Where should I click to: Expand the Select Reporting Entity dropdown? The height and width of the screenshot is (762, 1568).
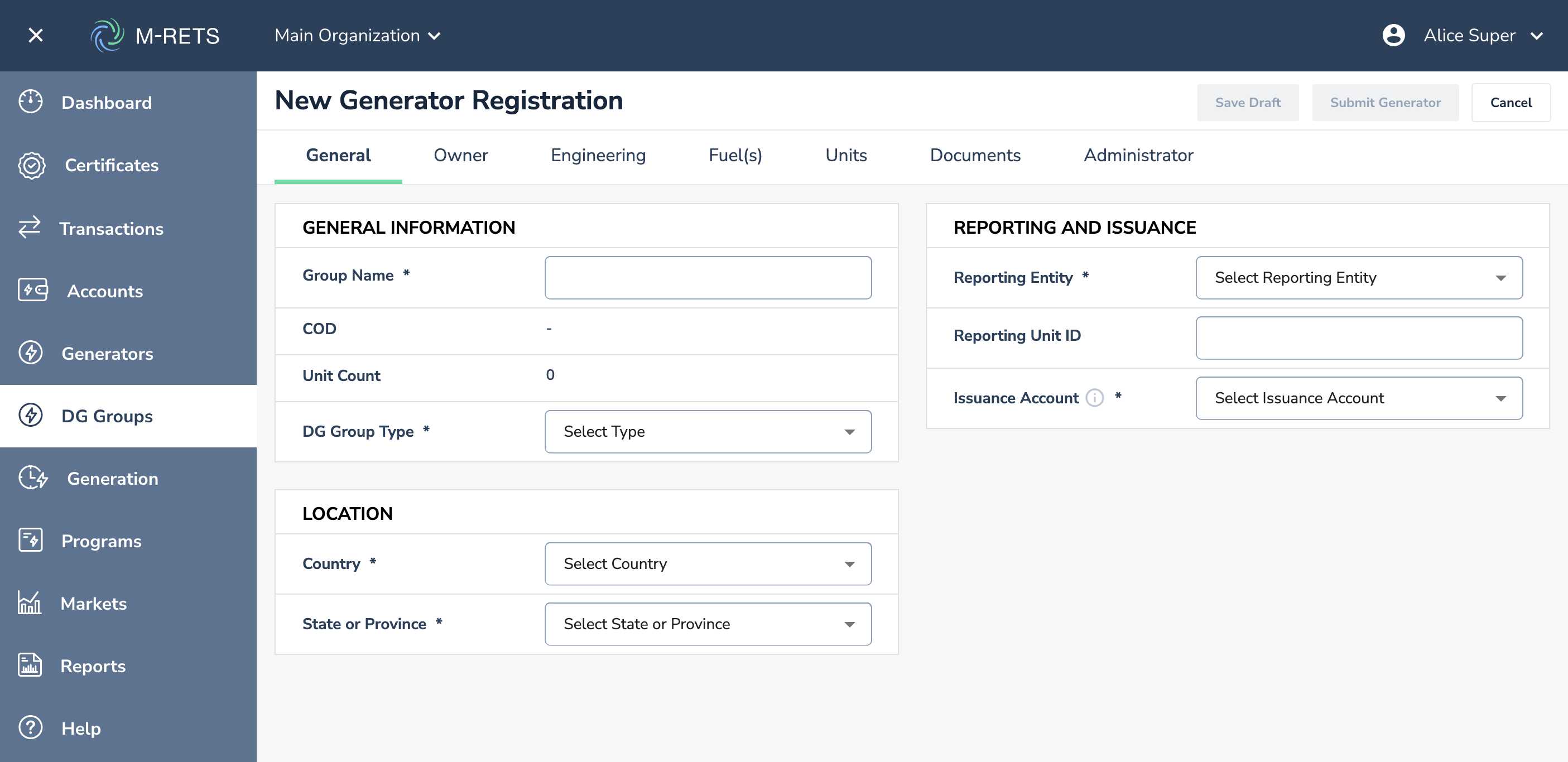[x=1359, y=278]
